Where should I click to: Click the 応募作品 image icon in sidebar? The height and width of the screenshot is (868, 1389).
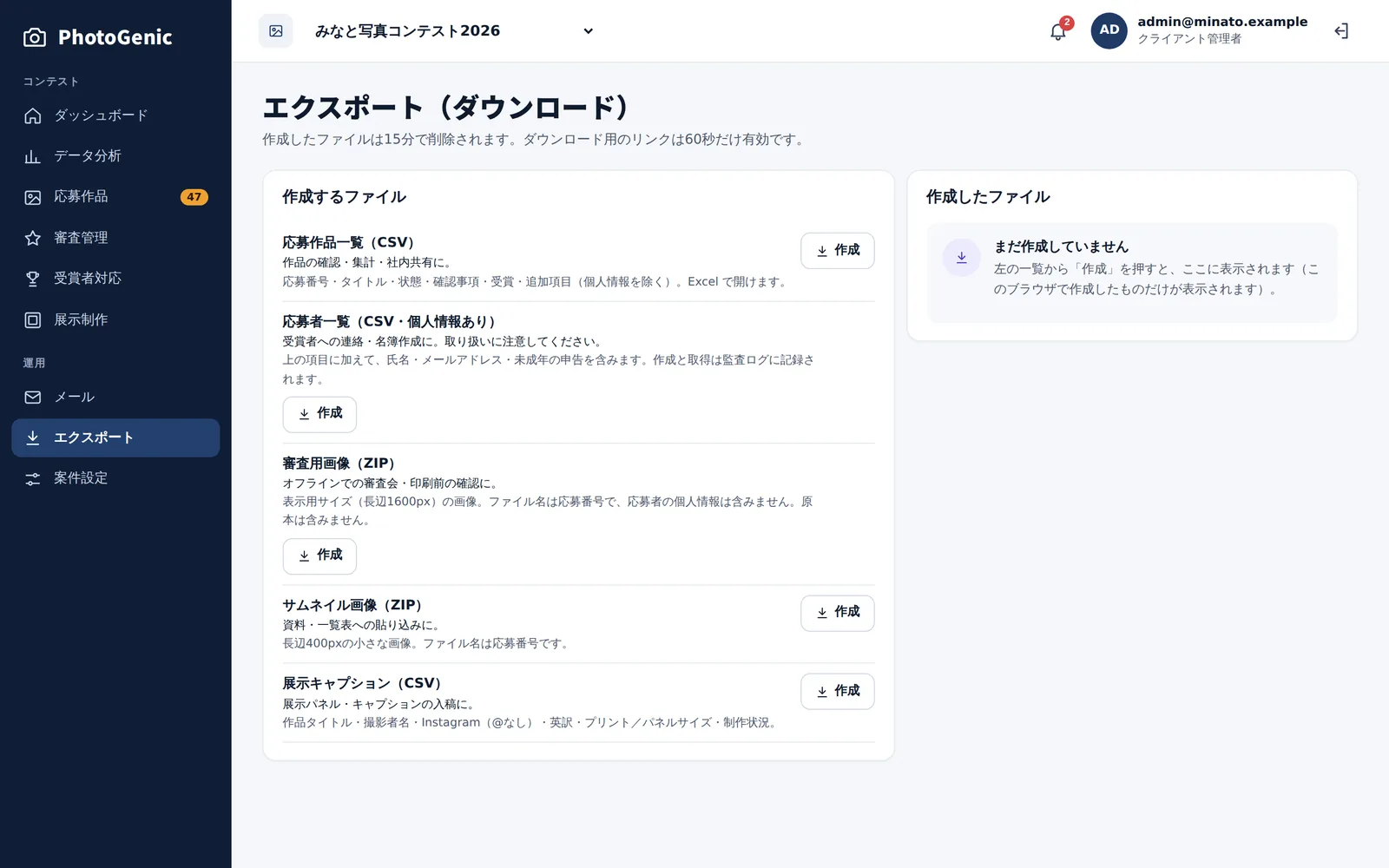(33, 197)
